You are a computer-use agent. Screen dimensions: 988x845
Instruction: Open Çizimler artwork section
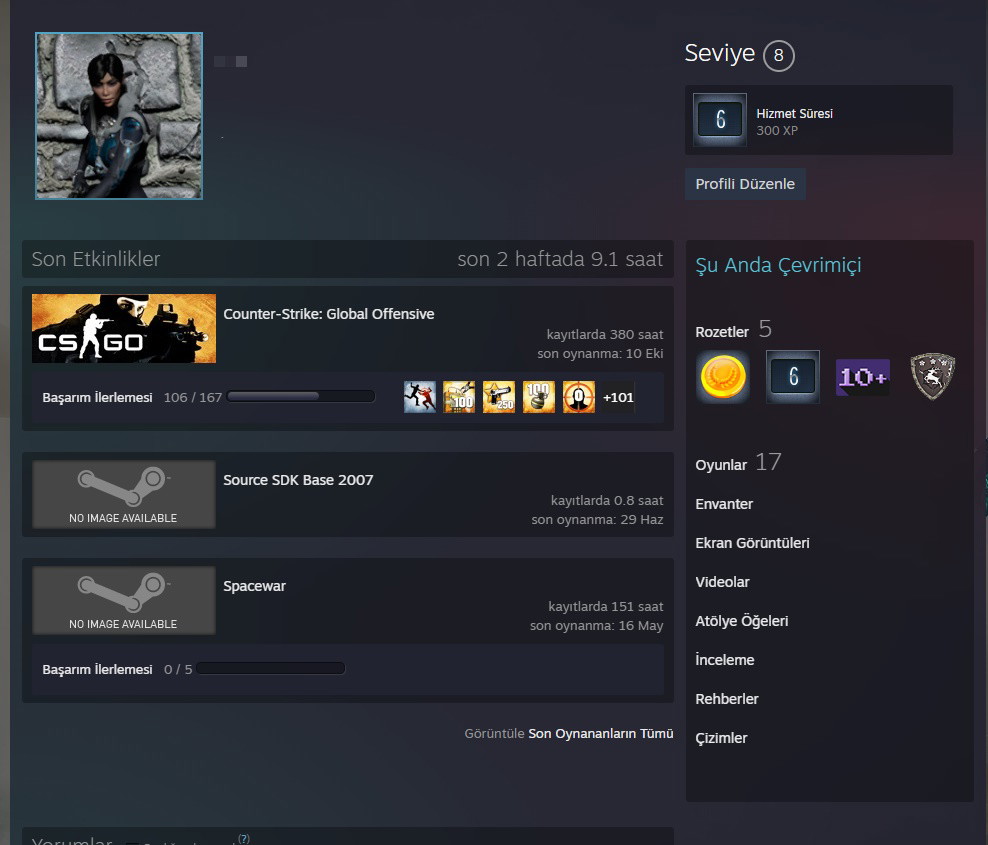click(x=721, y=738)
